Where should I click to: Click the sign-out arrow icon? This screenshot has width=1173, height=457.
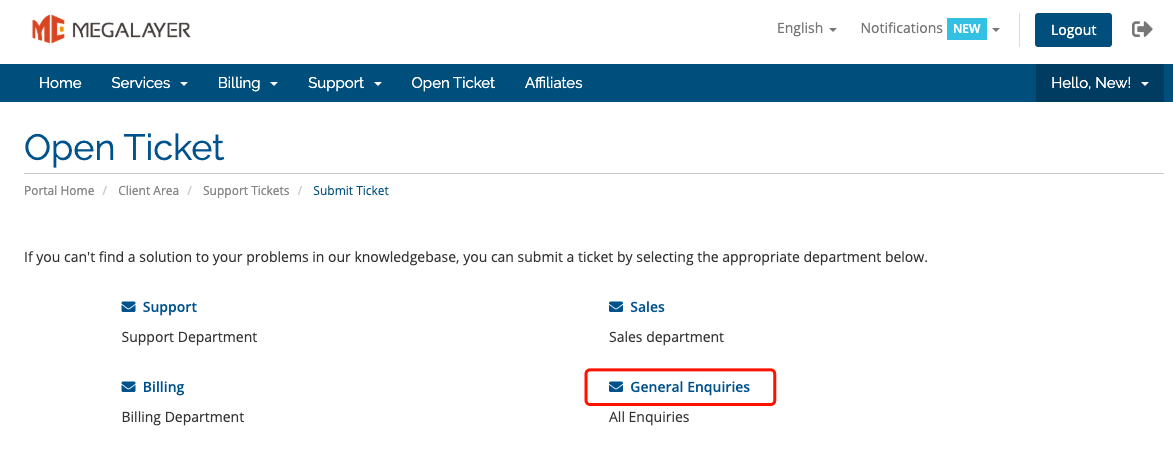coord(1142,29)
